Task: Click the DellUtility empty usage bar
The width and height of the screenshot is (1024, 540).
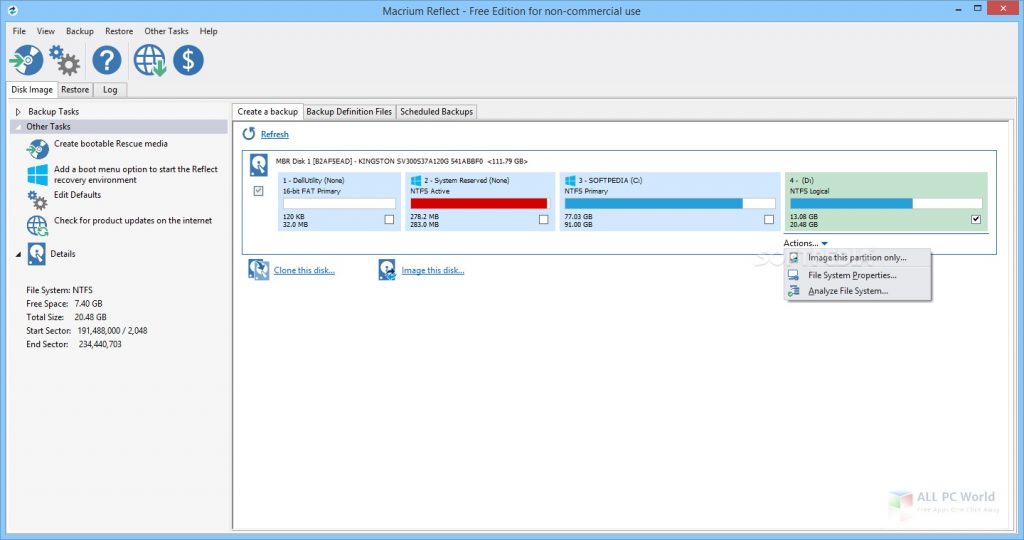Action: 339,204
